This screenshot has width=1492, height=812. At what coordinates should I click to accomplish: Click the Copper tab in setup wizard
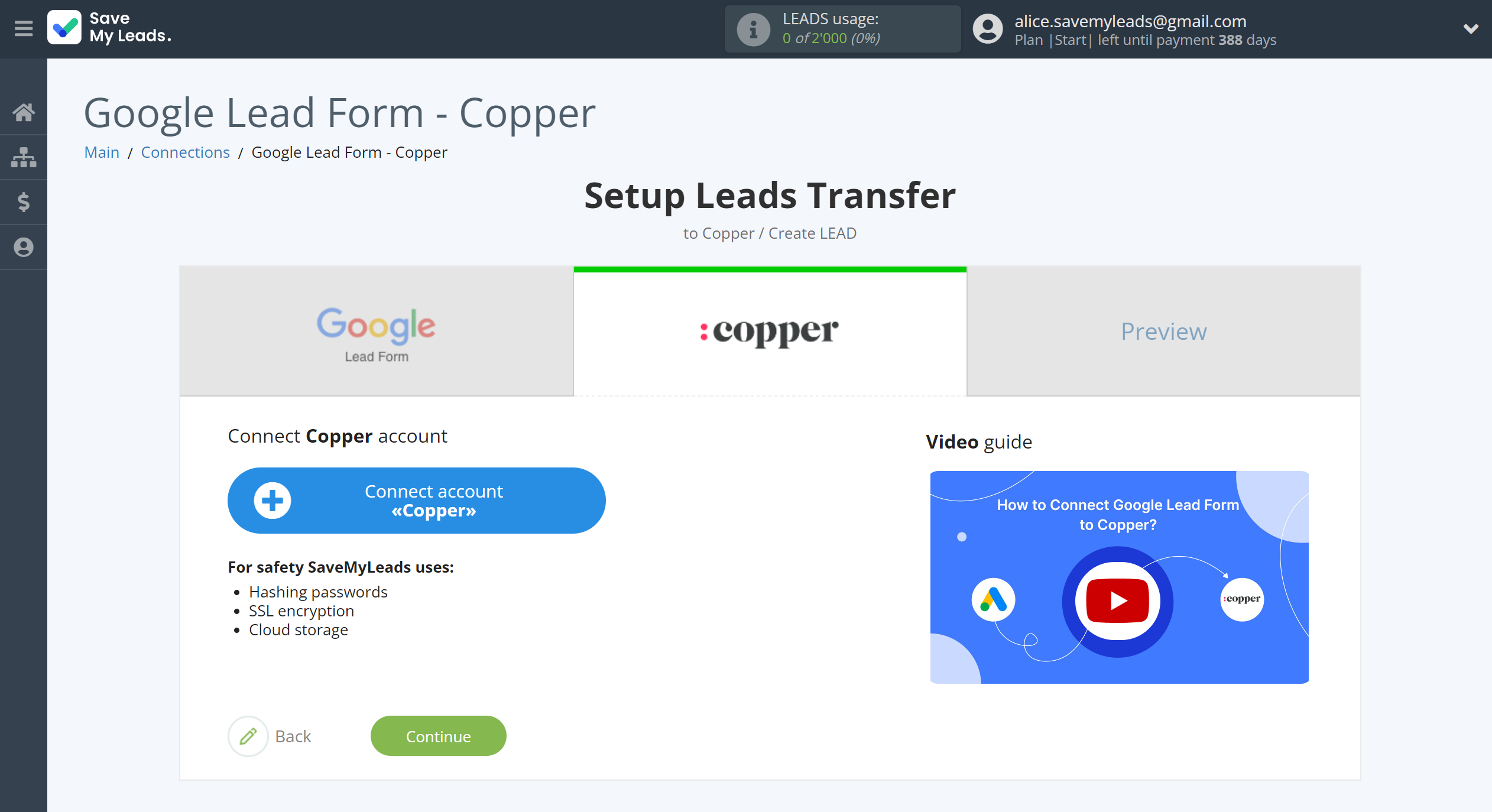click(769, 330)
